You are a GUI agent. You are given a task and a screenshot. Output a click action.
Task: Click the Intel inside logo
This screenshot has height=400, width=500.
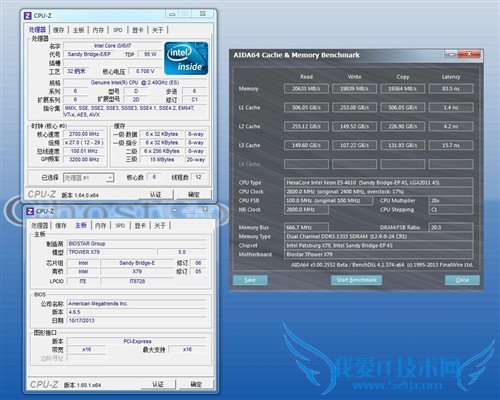[186, 58]
